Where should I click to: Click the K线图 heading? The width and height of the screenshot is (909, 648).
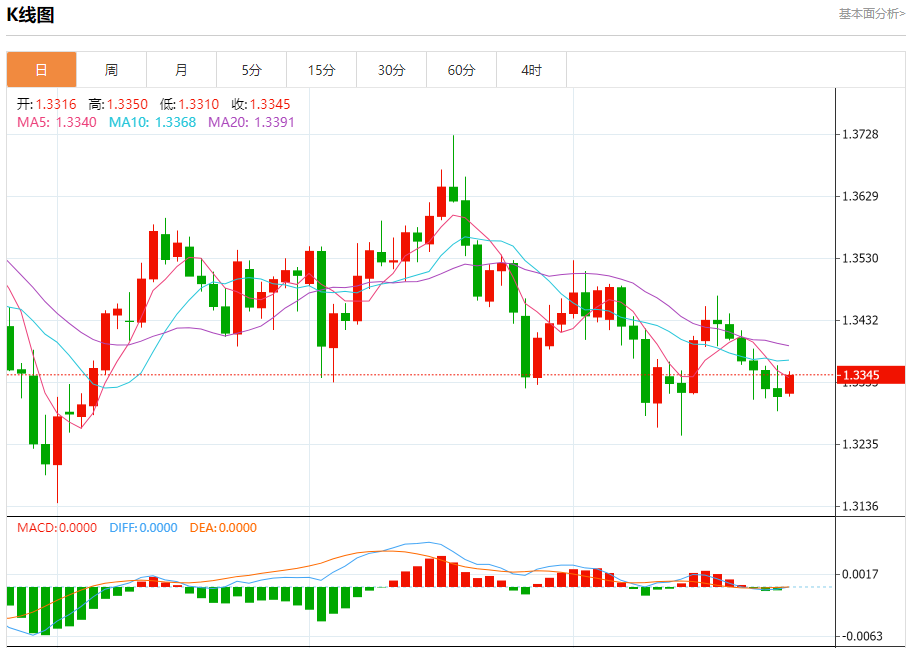click(30, 15)
